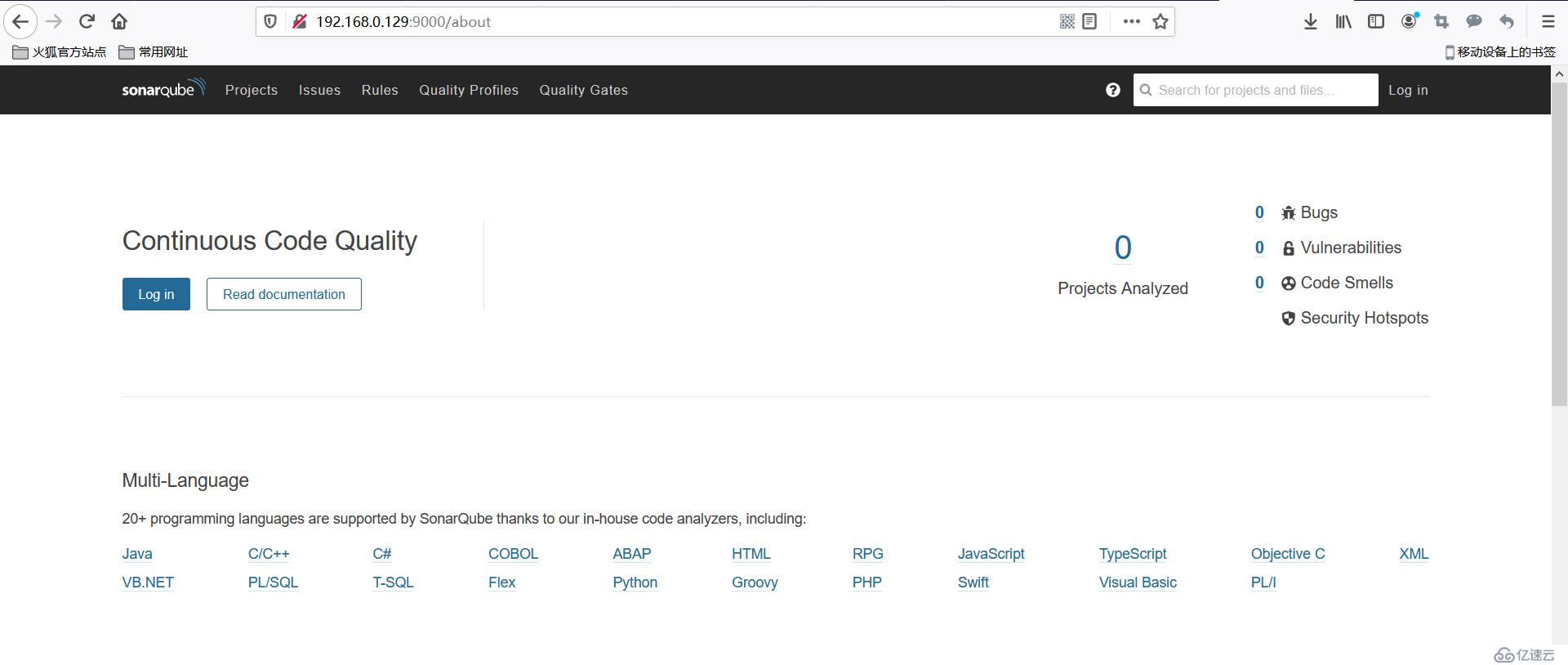Toggle reader view icon in address bar

1089,21
